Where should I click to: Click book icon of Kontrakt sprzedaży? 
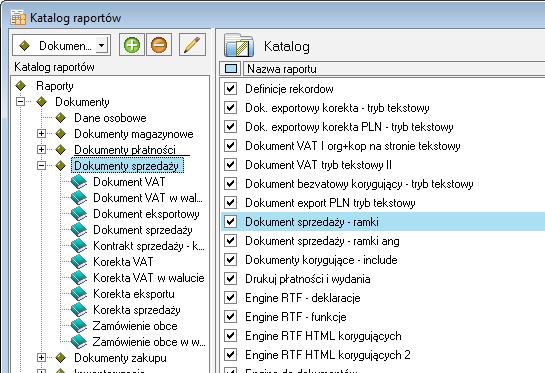(x=79, y=246)
